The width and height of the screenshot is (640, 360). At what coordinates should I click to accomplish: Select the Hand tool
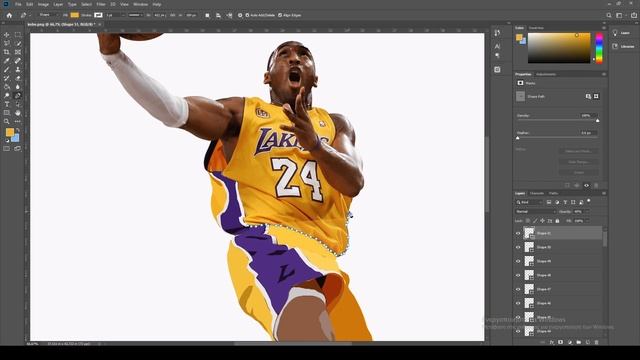coord(18,113)
